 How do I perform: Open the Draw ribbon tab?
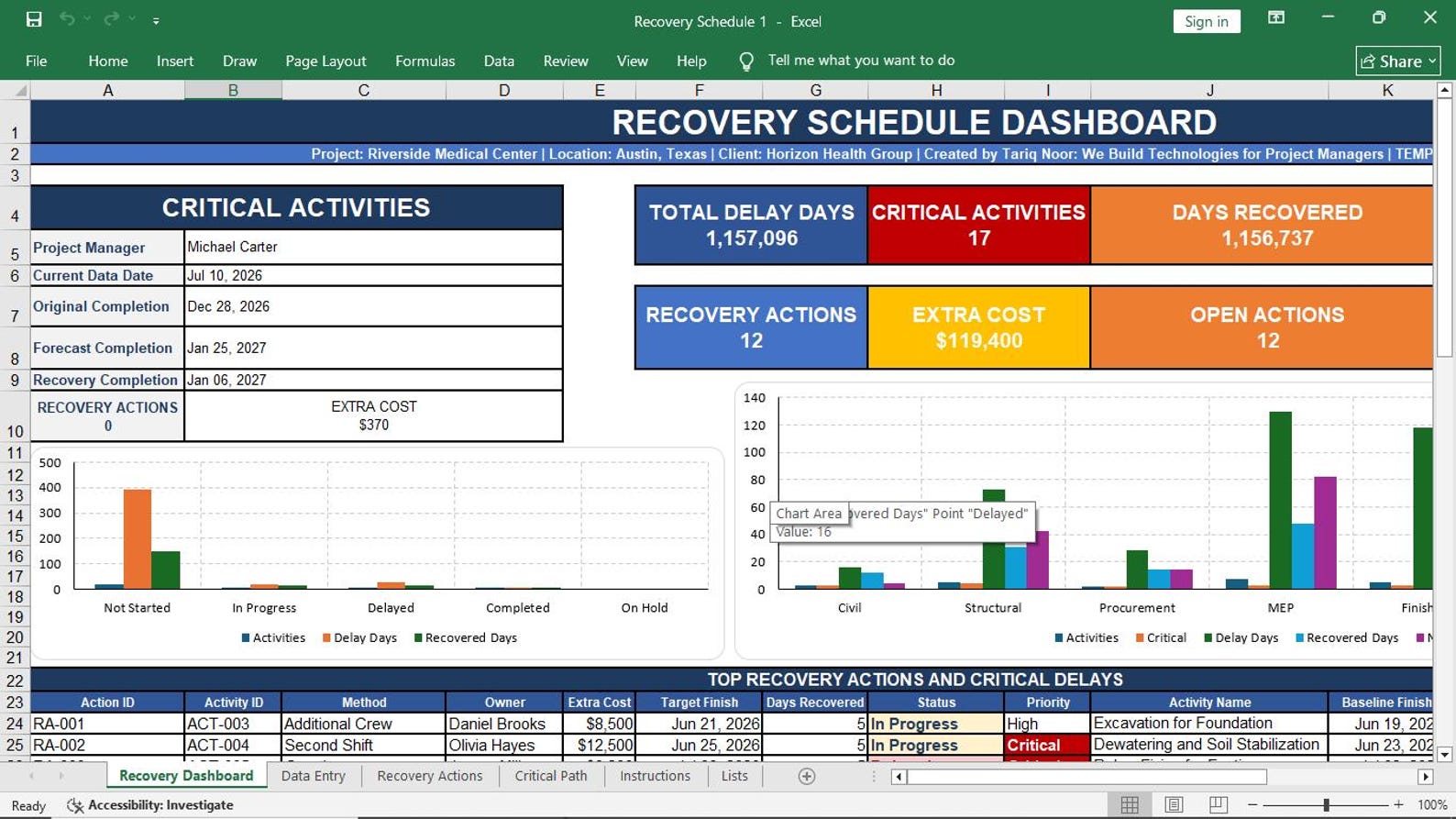pyautogui.click(x=239, y=61)
